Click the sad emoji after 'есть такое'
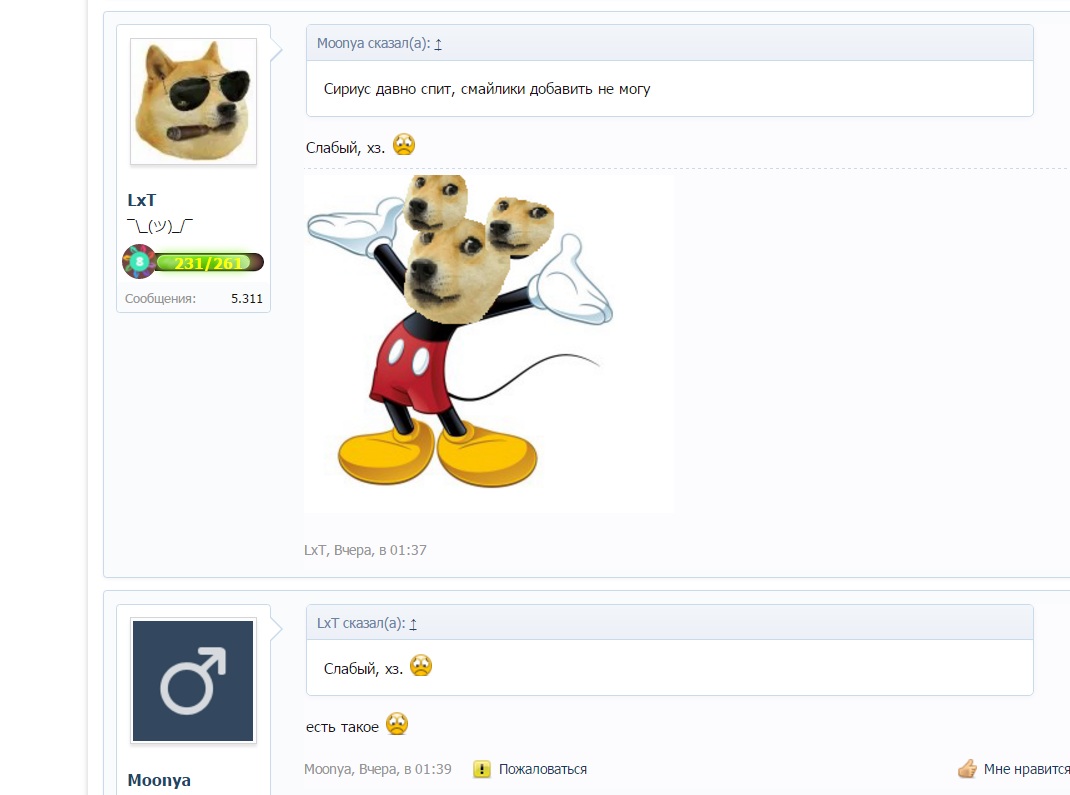Screen dimensions: 1070x795 tap(397, 725)
